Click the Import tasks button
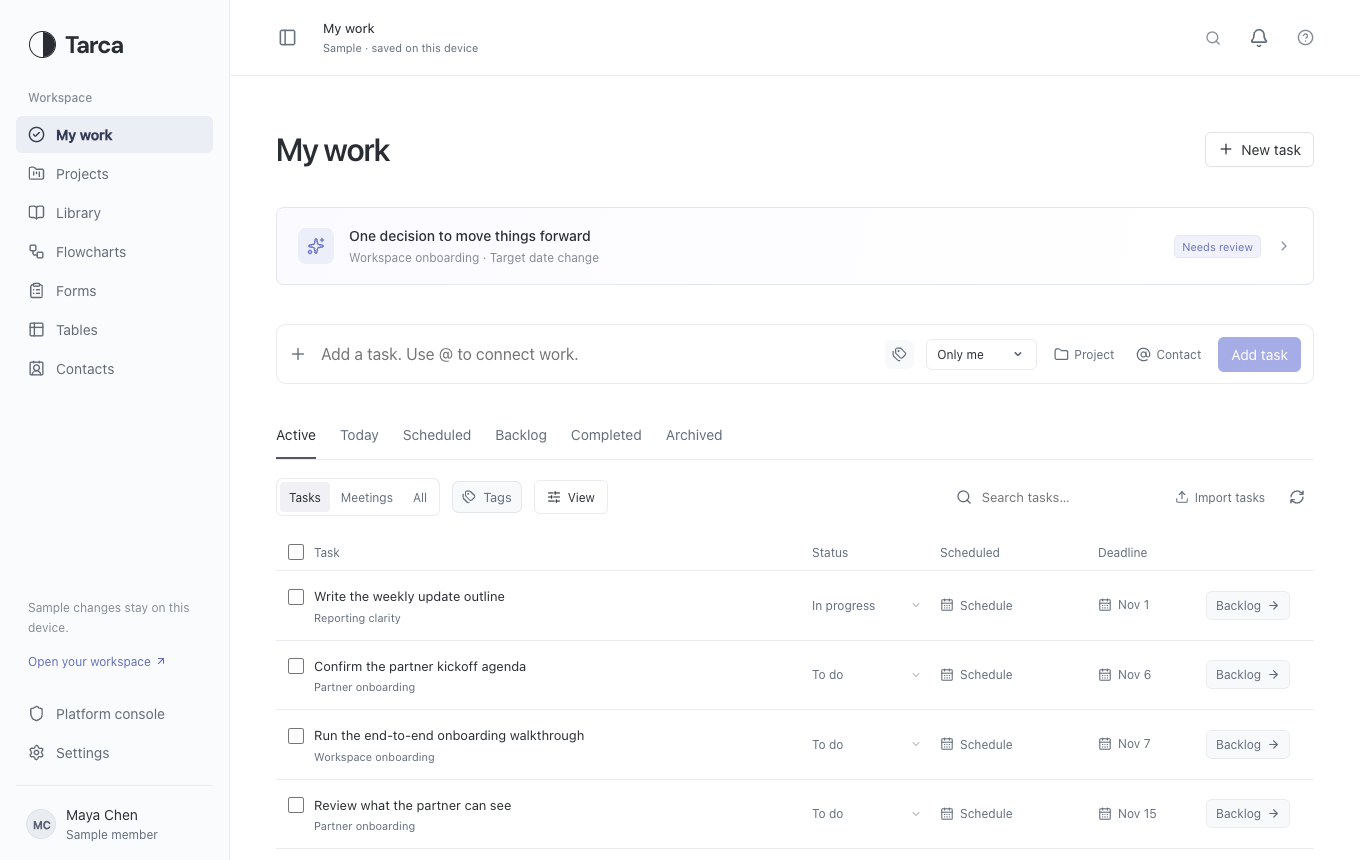This screenshot has height=860, width=1360. pyautogui.click(x=1220, y=497)
